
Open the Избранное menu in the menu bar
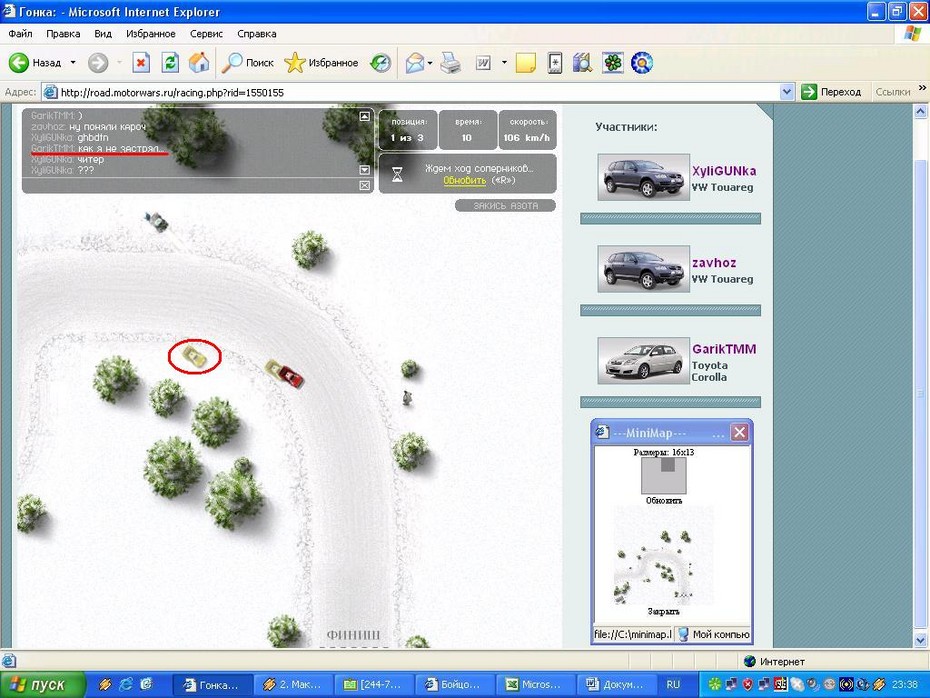coord(151,34)
